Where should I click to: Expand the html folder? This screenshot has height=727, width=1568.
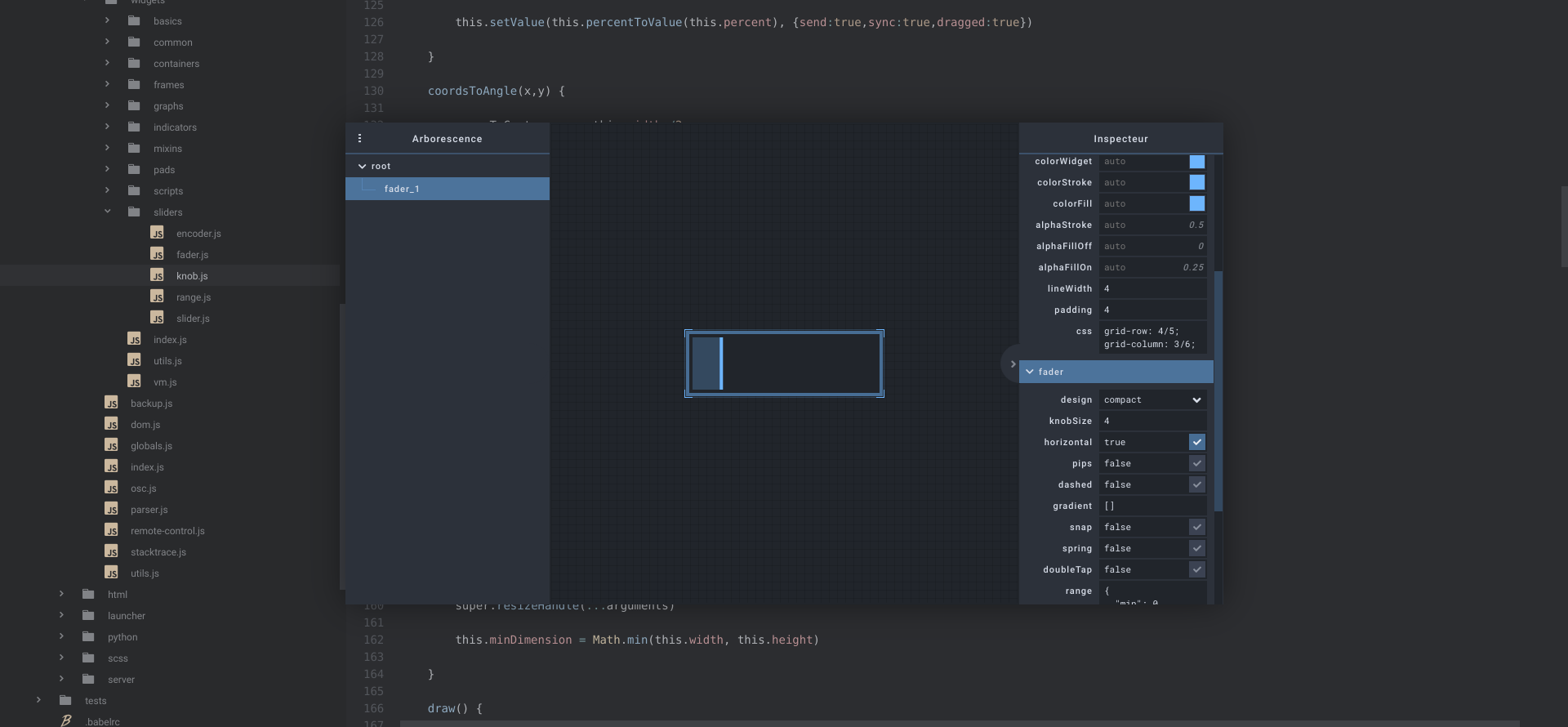click(61, 594)
